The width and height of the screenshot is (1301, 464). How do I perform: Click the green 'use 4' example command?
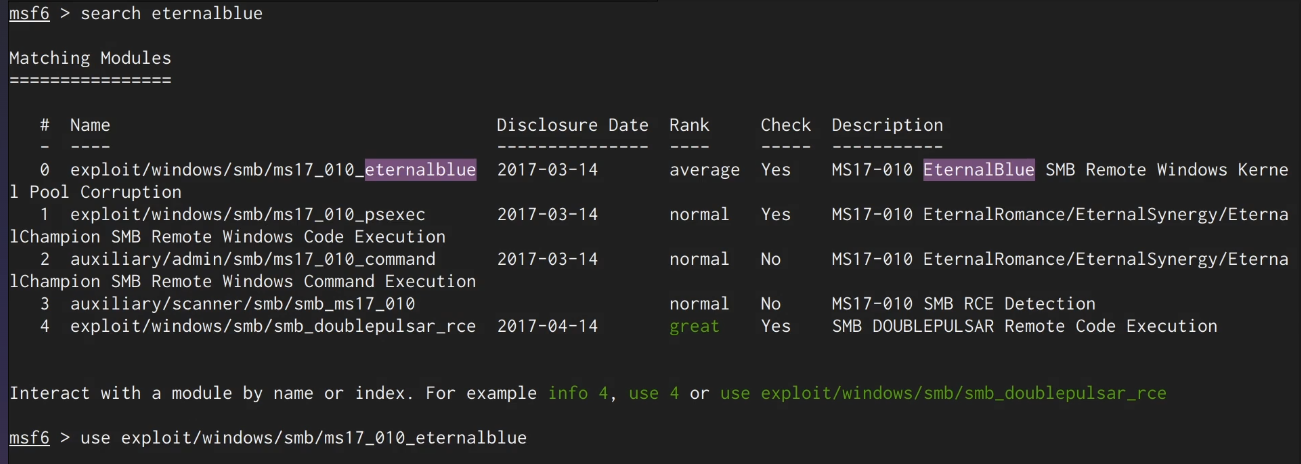pyautogui.click(x=653, y=393)
